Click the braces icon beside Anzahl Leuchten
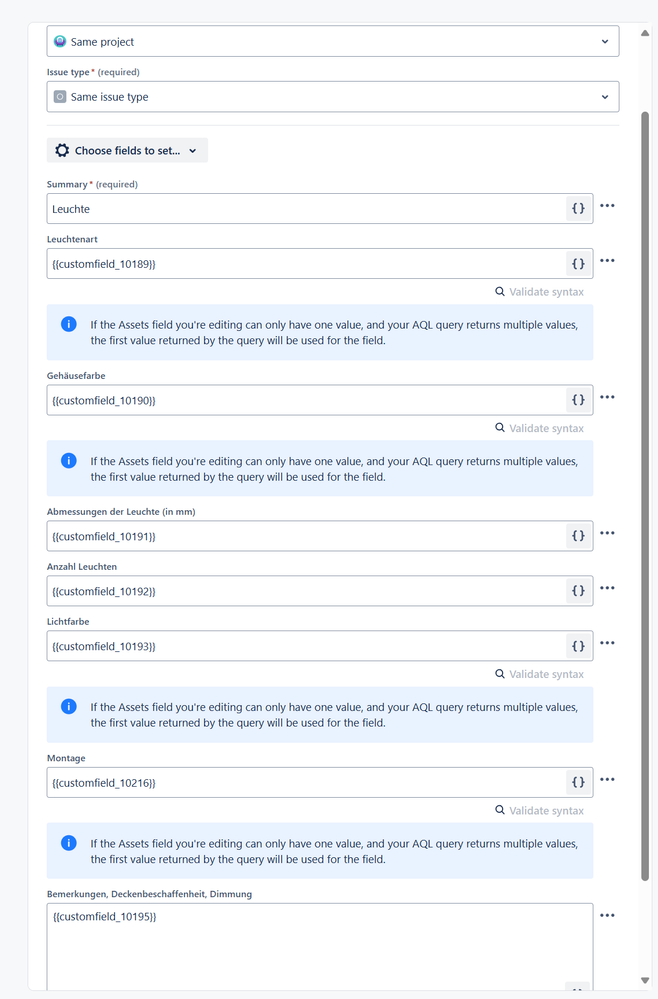The height and width of the screenshot is (999, 658). pyautogui.click(x=578, y=590)
